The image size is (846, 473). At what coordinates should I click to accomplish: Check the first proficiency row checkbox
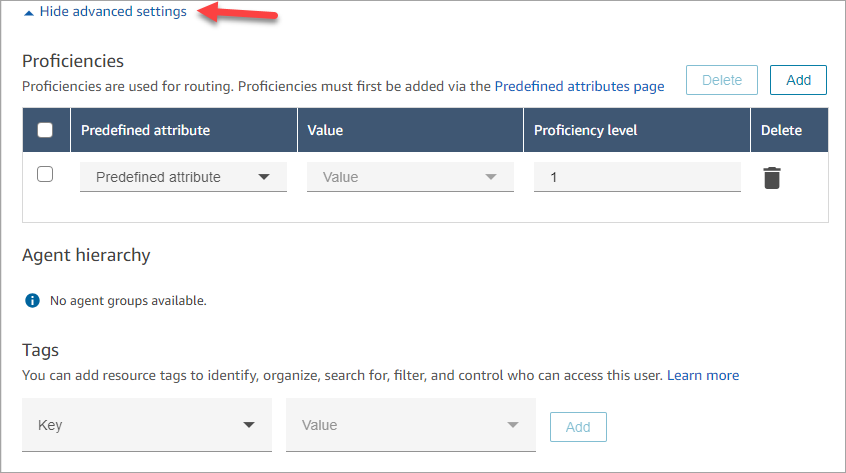tap(45, 175)
